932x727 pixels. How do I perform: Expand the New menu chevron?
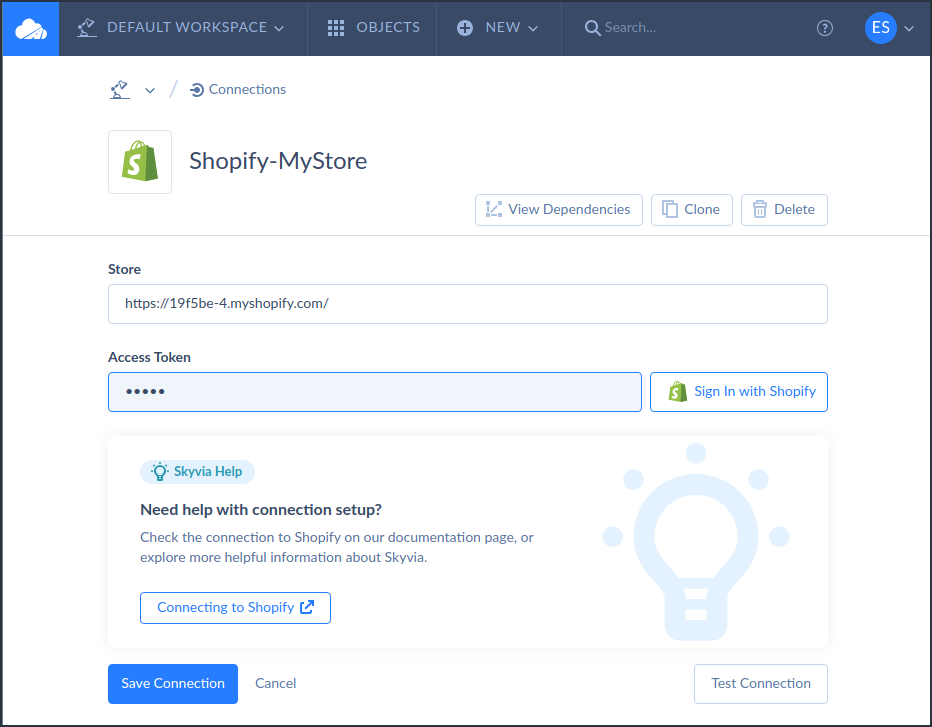tap(533, 29)
